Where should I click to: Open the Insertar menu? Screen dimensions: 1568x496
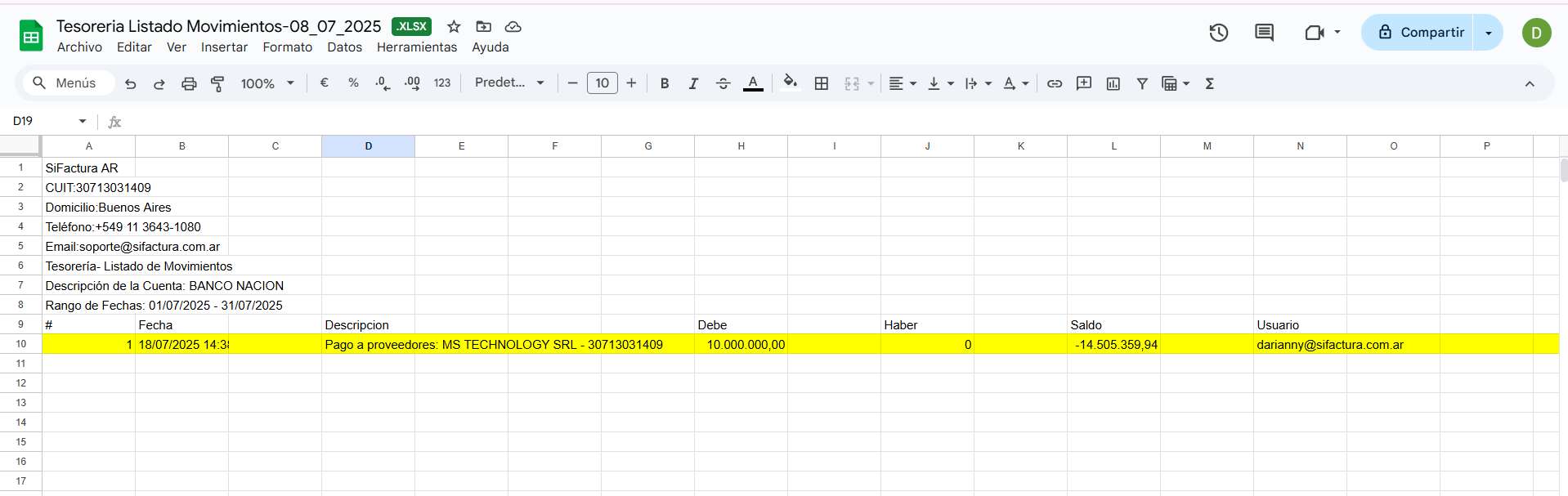pos(224,47)
